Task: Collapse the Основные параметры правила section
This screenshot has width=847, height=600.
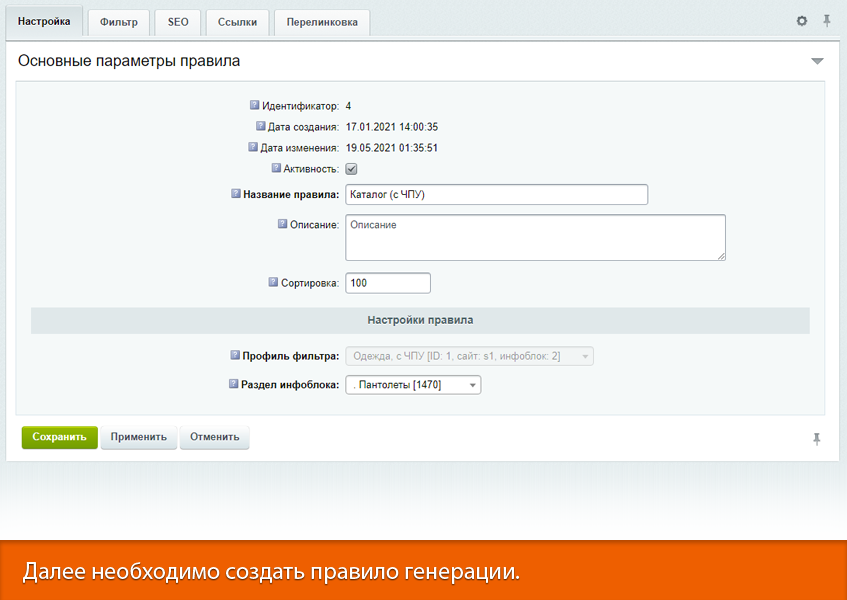Action: 818,60
